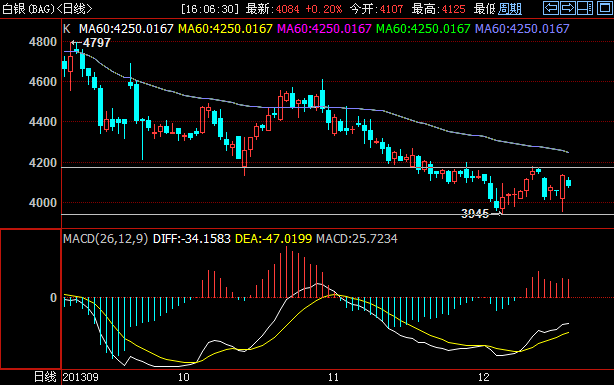Image resolution: width=614 pixels, height=385 pixels.
Task: Click the 白银(BAG)<日线> title
Action: [47, 9]
